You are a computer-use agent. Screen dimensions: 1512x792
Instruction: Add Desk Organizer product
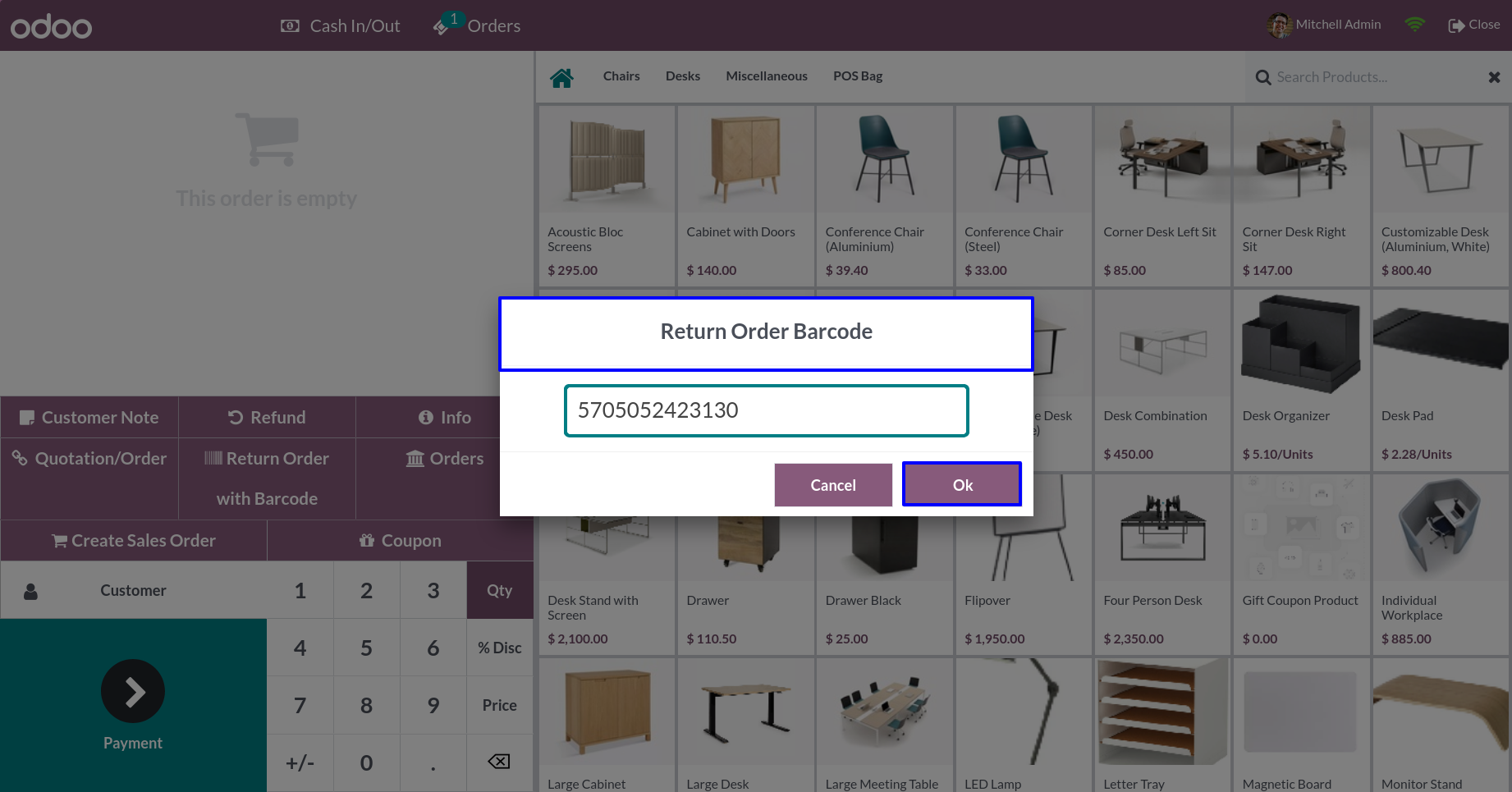tap(1301, 380)
